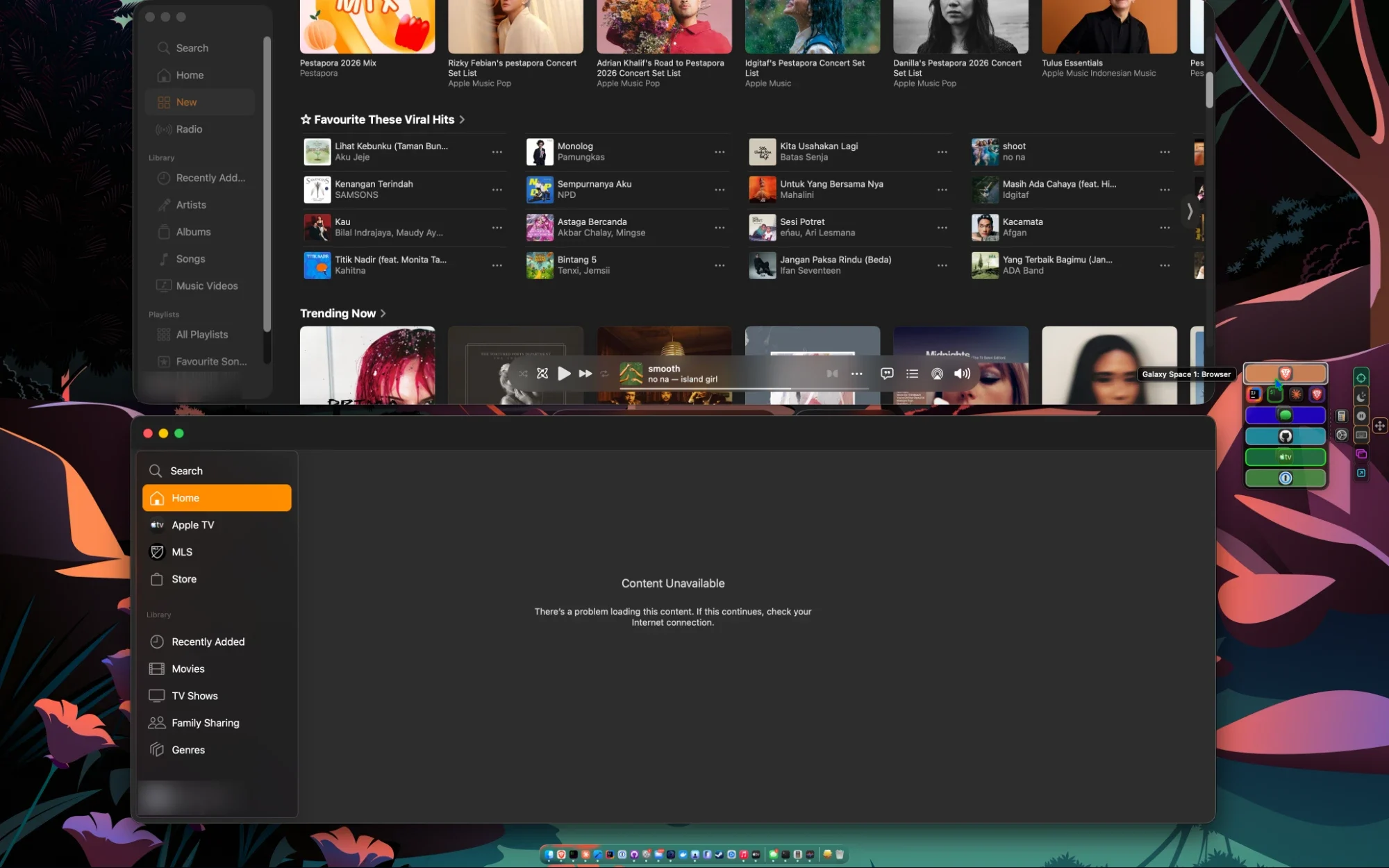Click the pause icon in side widget
Screen dimensions: 1389x868
[x=1361, y=417]
